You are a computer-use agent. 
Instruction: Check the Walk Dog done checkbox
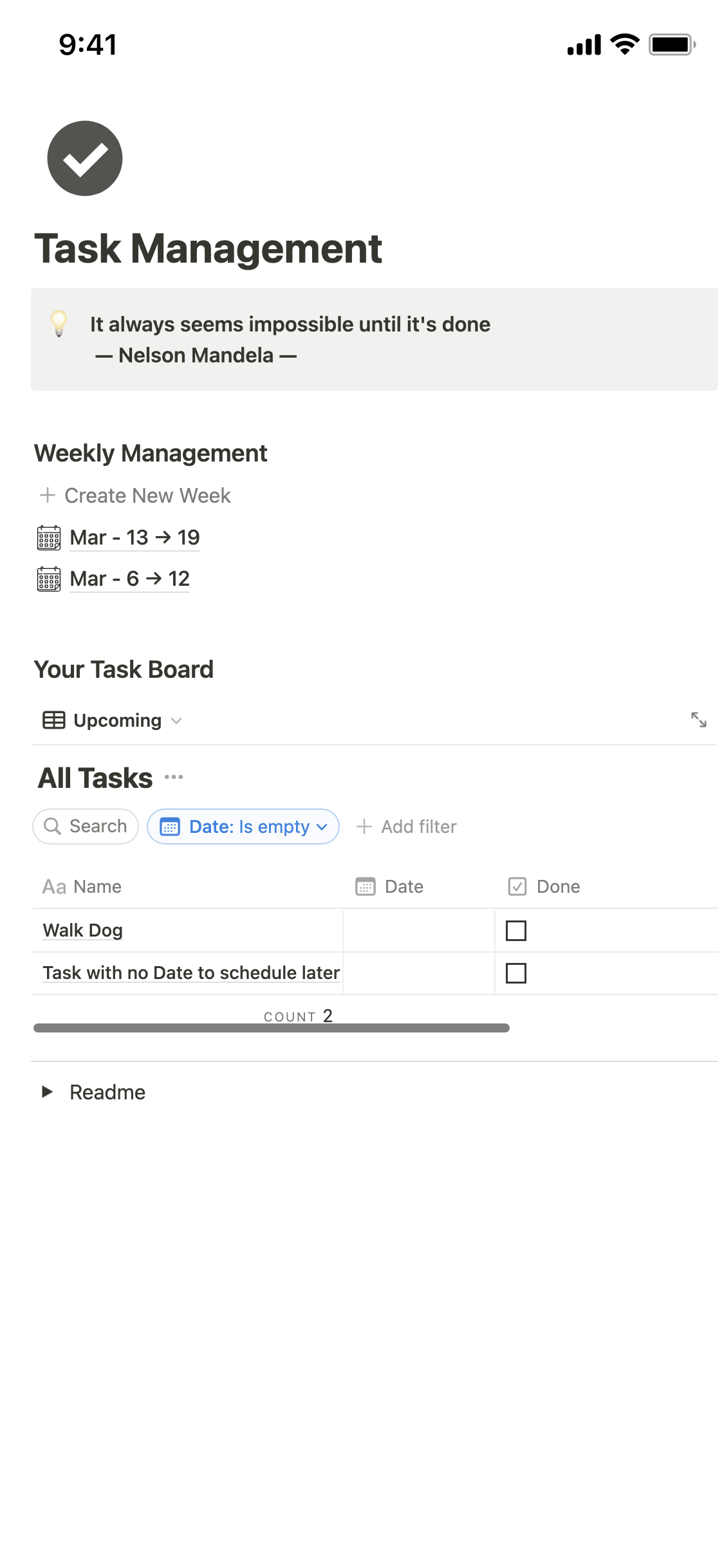[x=516, y=931]
